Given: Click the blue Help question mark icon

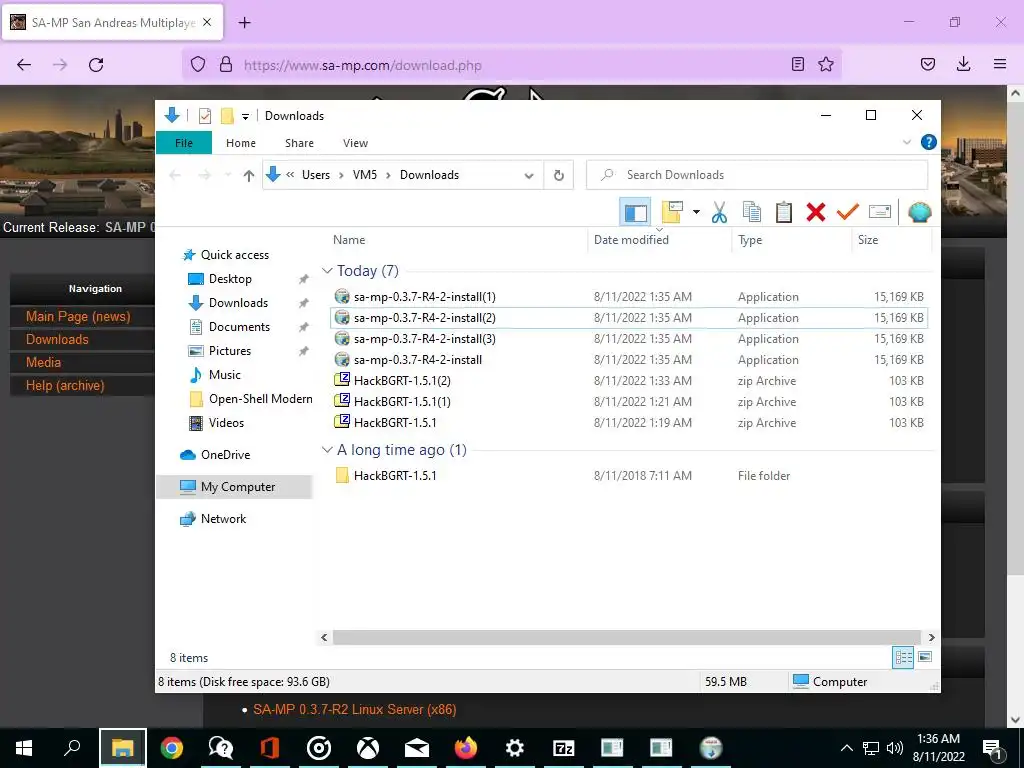Looking at the screenshot, I should [928, 142].
